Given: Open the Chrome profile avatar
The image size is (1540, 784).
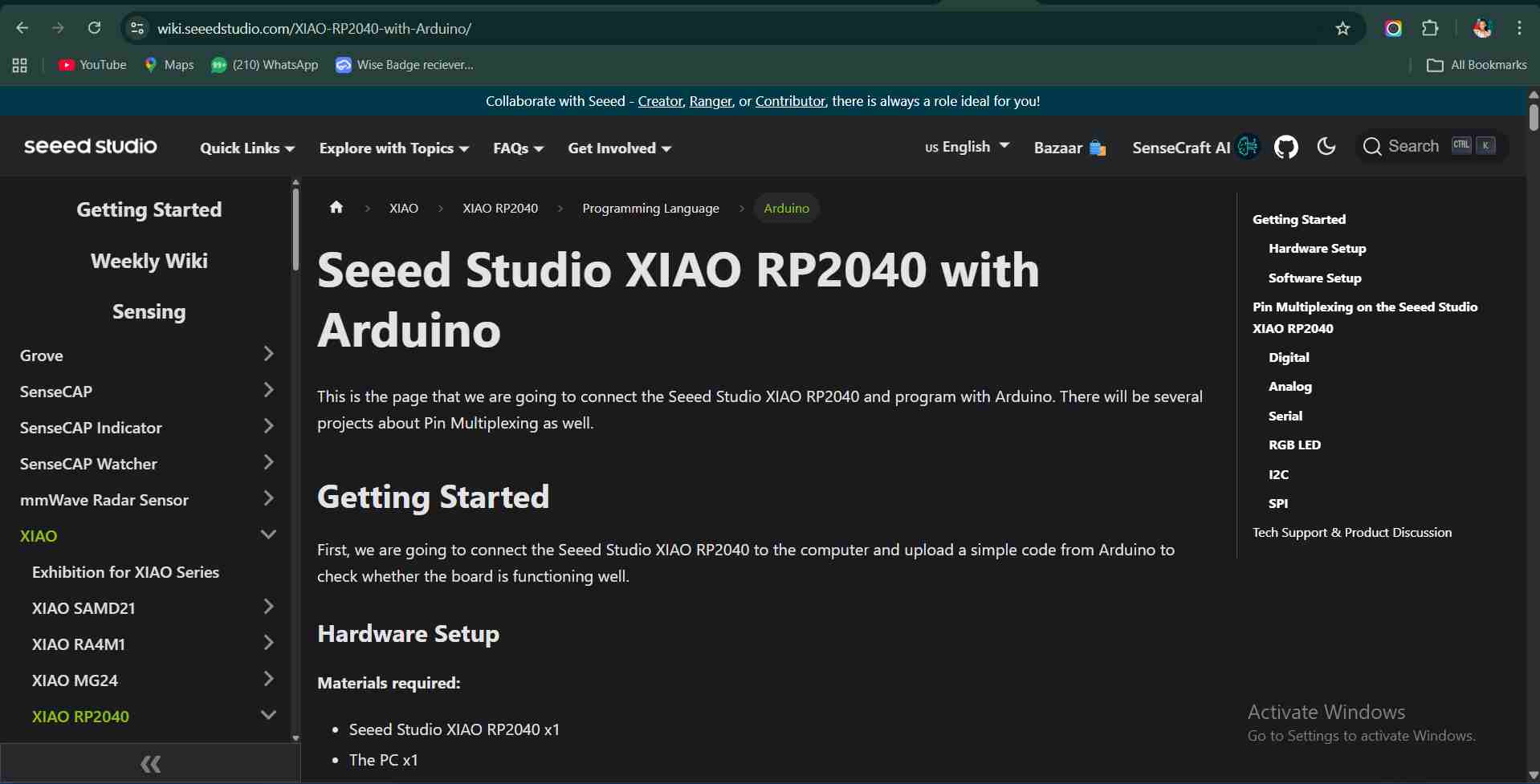Looking at the screenshot, I should pos(1482,28).
